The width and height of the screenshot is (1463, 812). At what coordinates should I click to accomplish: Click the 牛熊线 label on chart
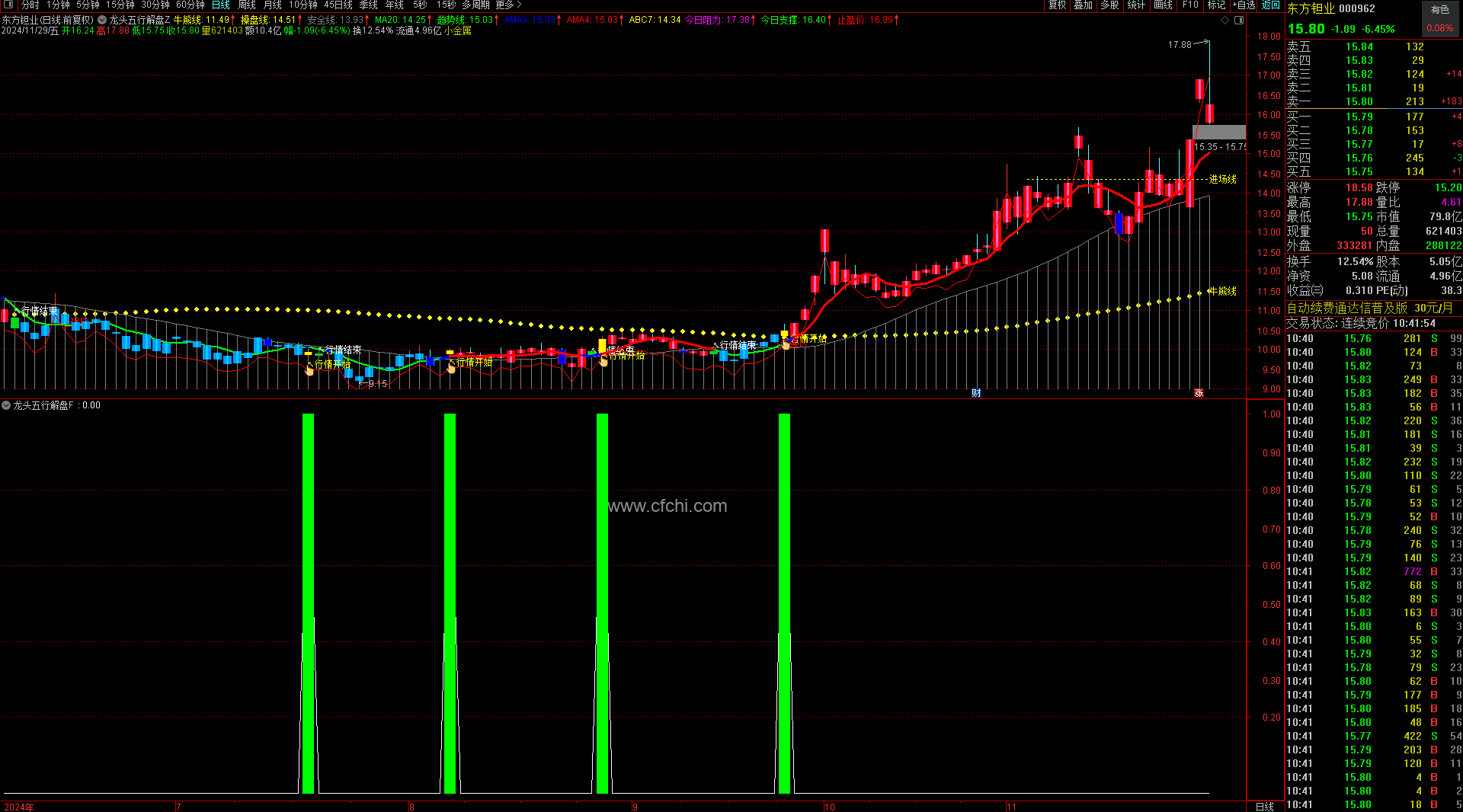pyautogui.click(x=1223, y=292)
